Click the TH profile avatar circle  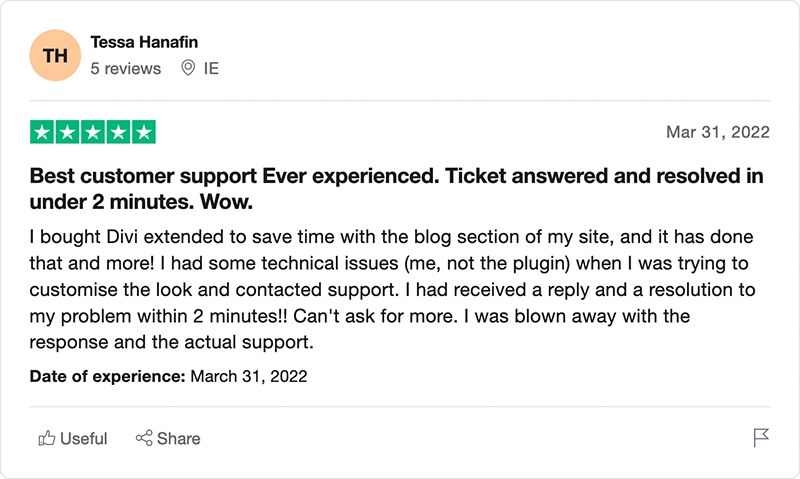coord(55,55)
